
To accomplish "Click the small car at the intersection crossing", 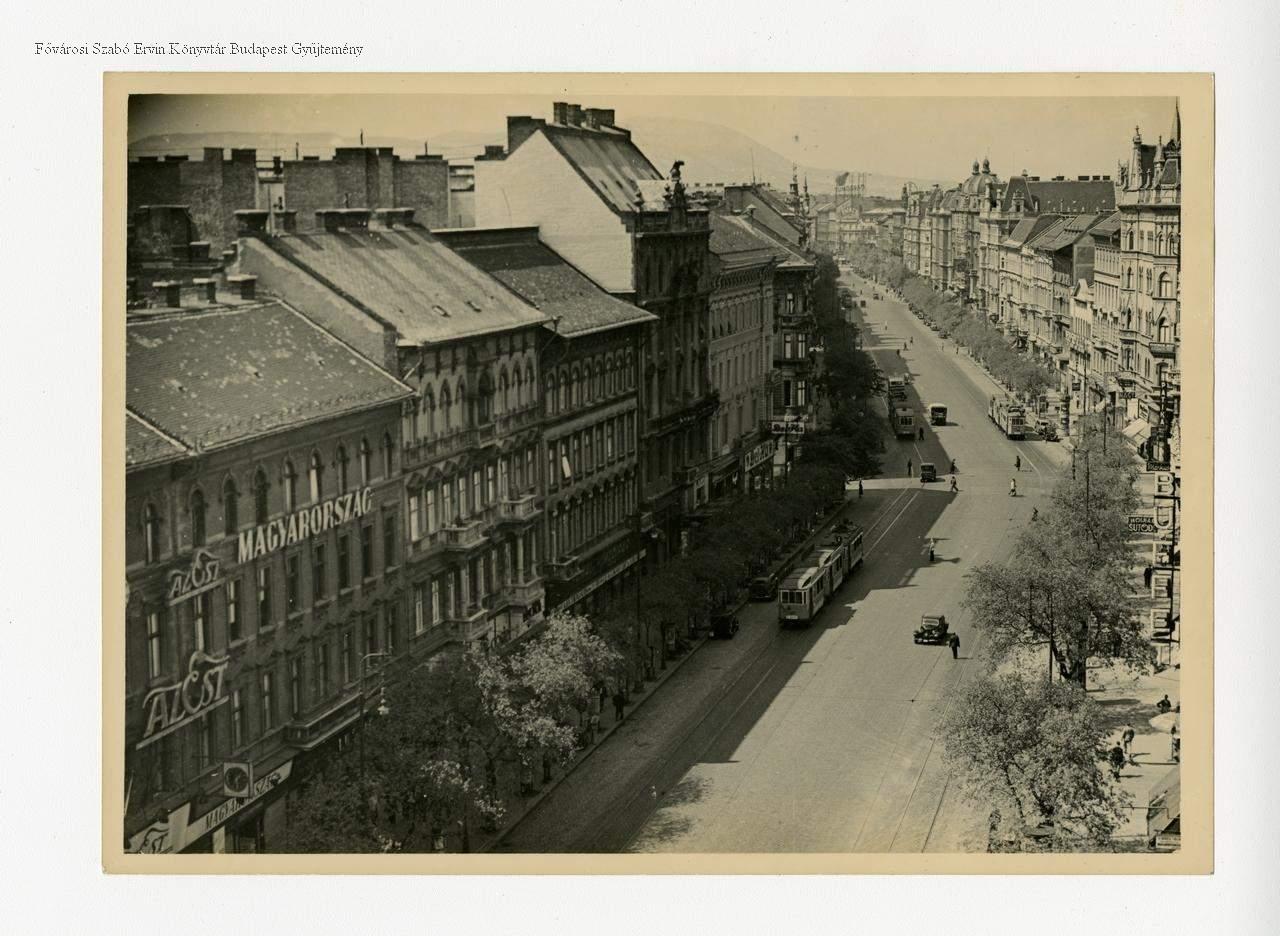I will pos(927,472).
